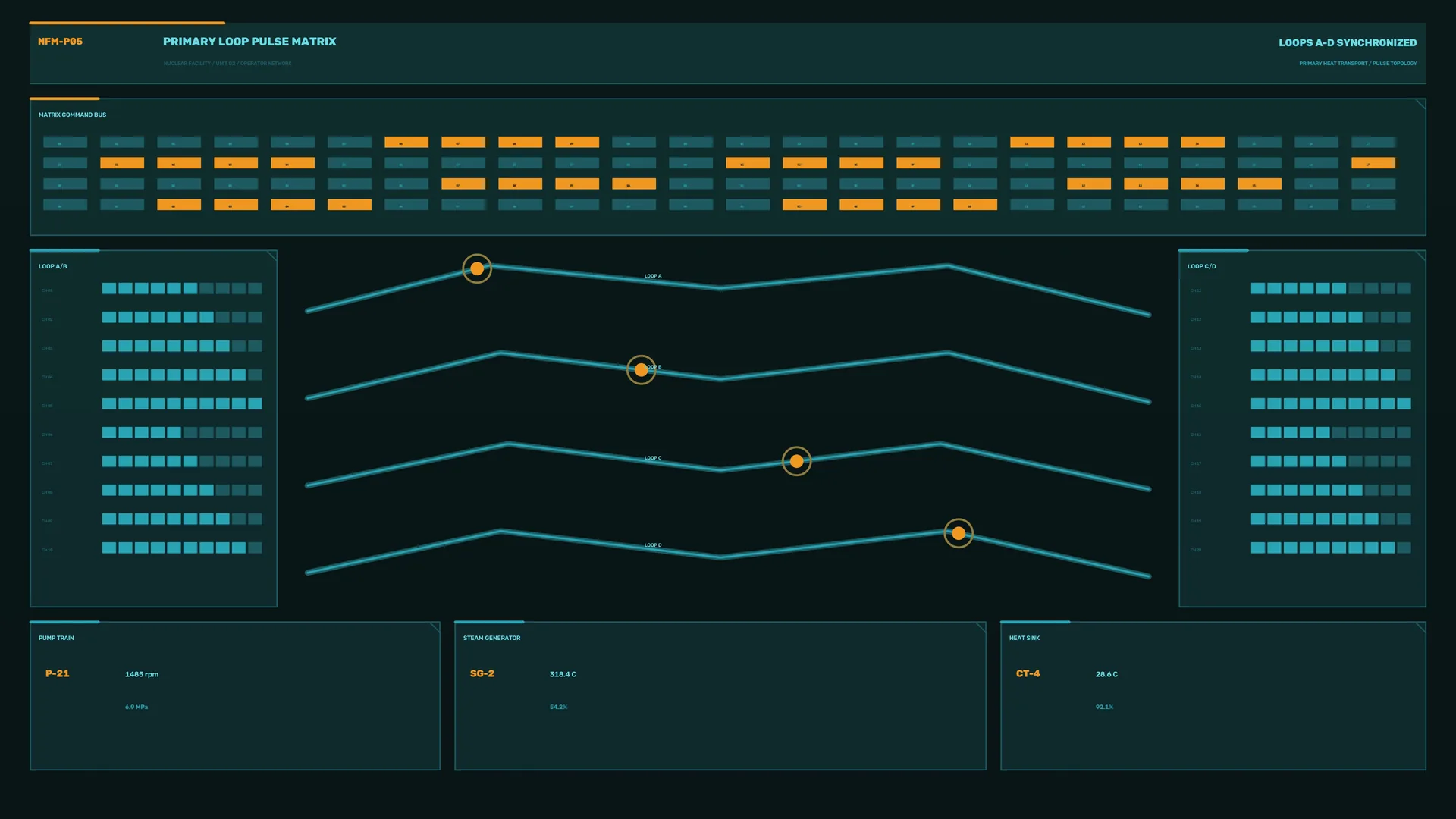The height and width of the screenshot is (819, 1456).
Task: Open the SG-2 steam generator entry
Action: (x=482, y=673)
